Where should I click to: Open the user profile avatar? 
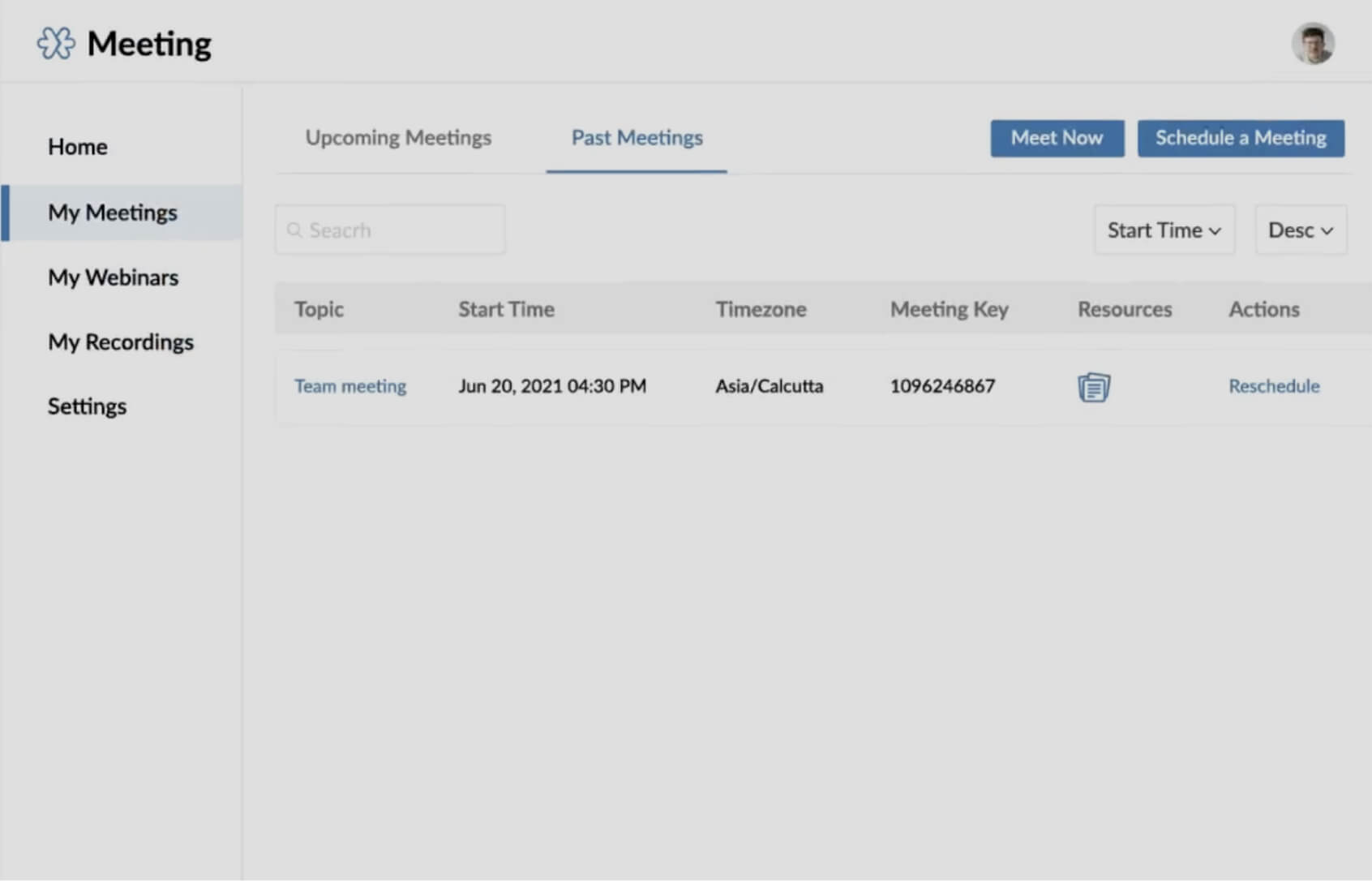(x=1312, y=44)
